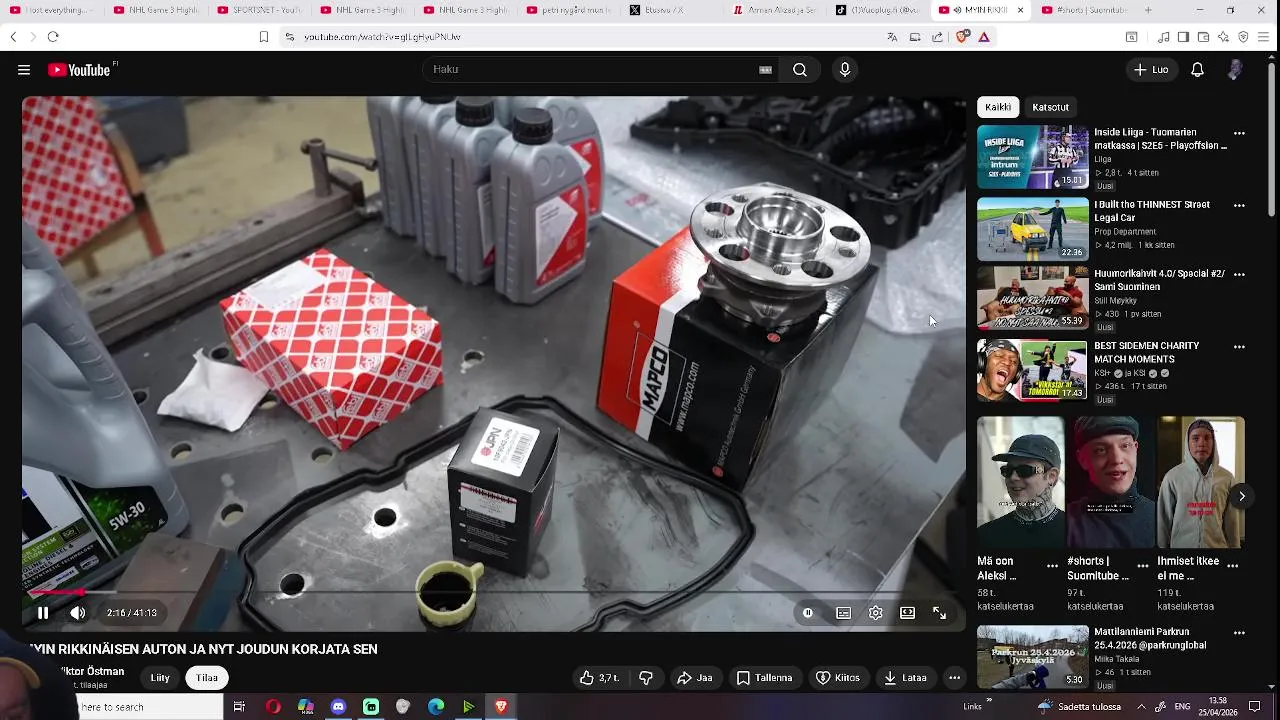This screenshot has width=1280, height=720.
Task: Open a new browser tab
Action: point(1148,10)
